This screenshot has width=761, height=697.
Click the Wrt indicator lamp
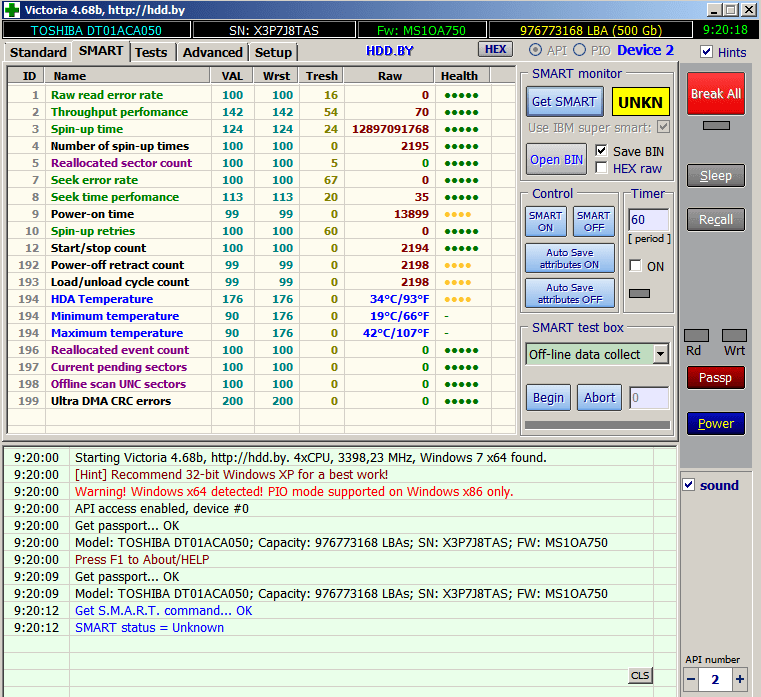[734, 335]
